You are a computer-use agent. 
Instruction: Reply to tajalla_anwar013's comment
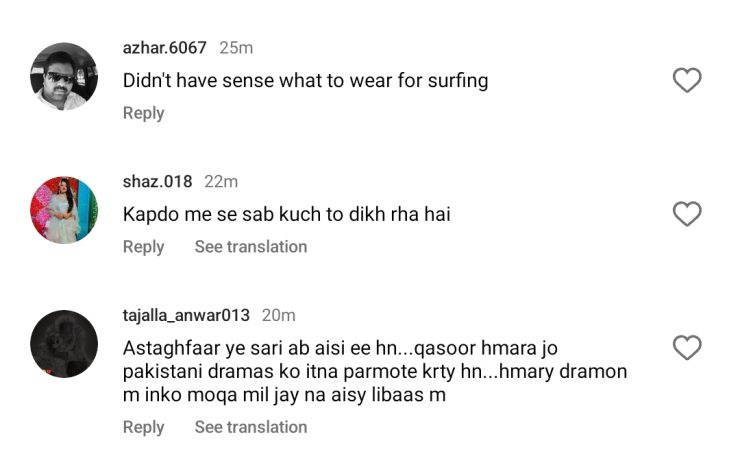[x=143, y=427]
